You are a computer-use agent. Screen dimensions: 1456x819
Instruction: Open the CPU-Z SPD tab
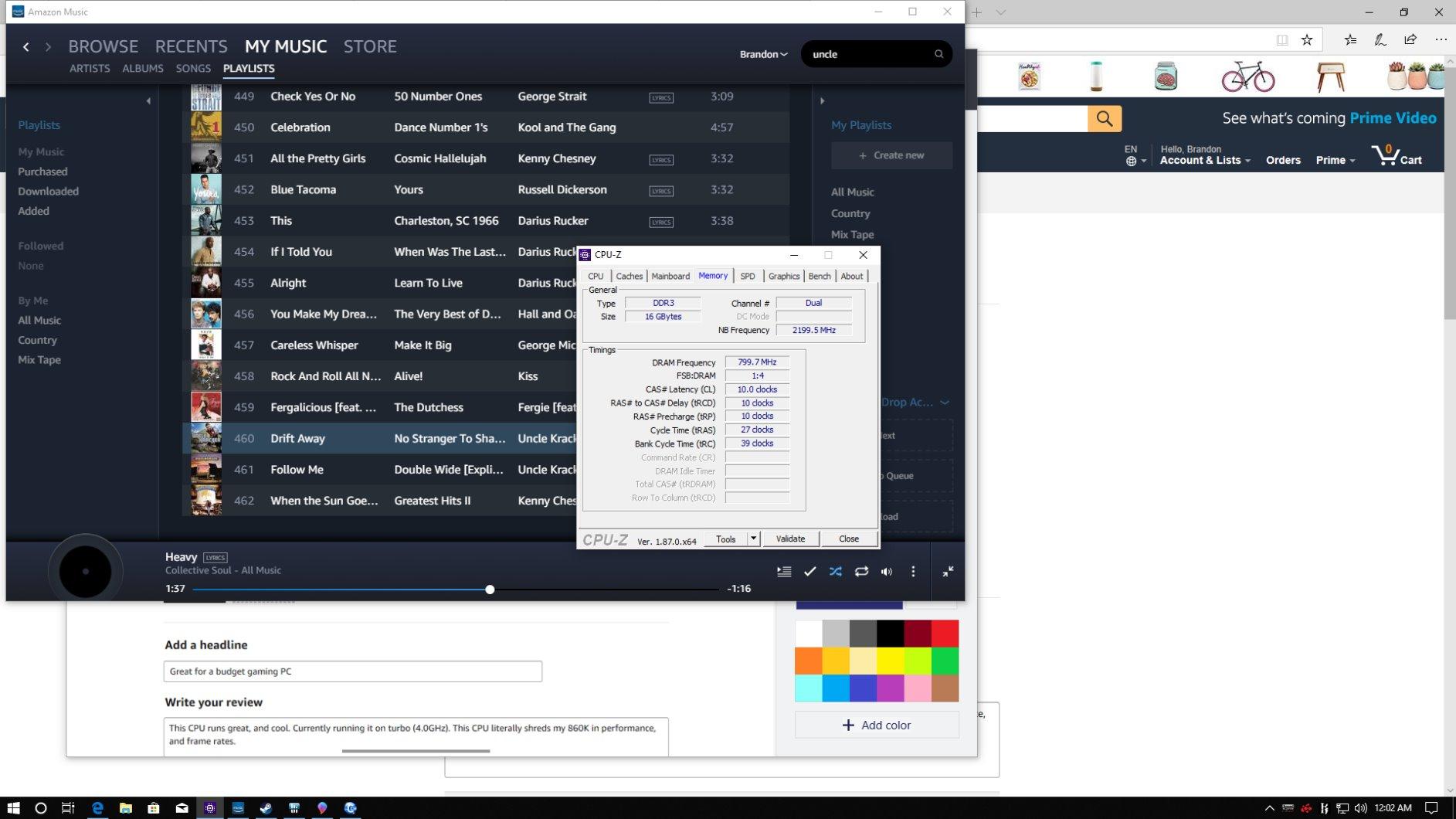(x=747, y=277)
